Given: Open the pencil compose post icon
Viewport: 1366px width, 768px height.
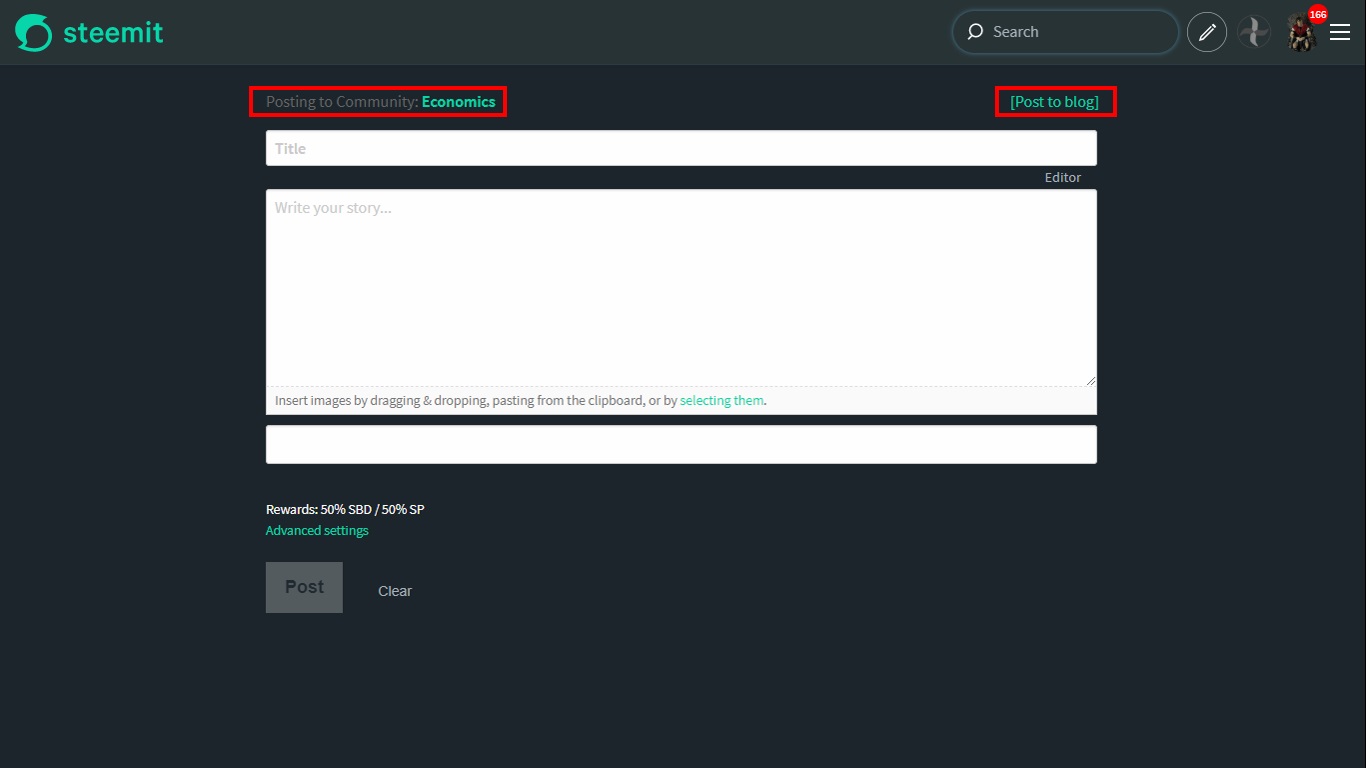Looking at the screenshot, I should click(x=1207, y=32).
